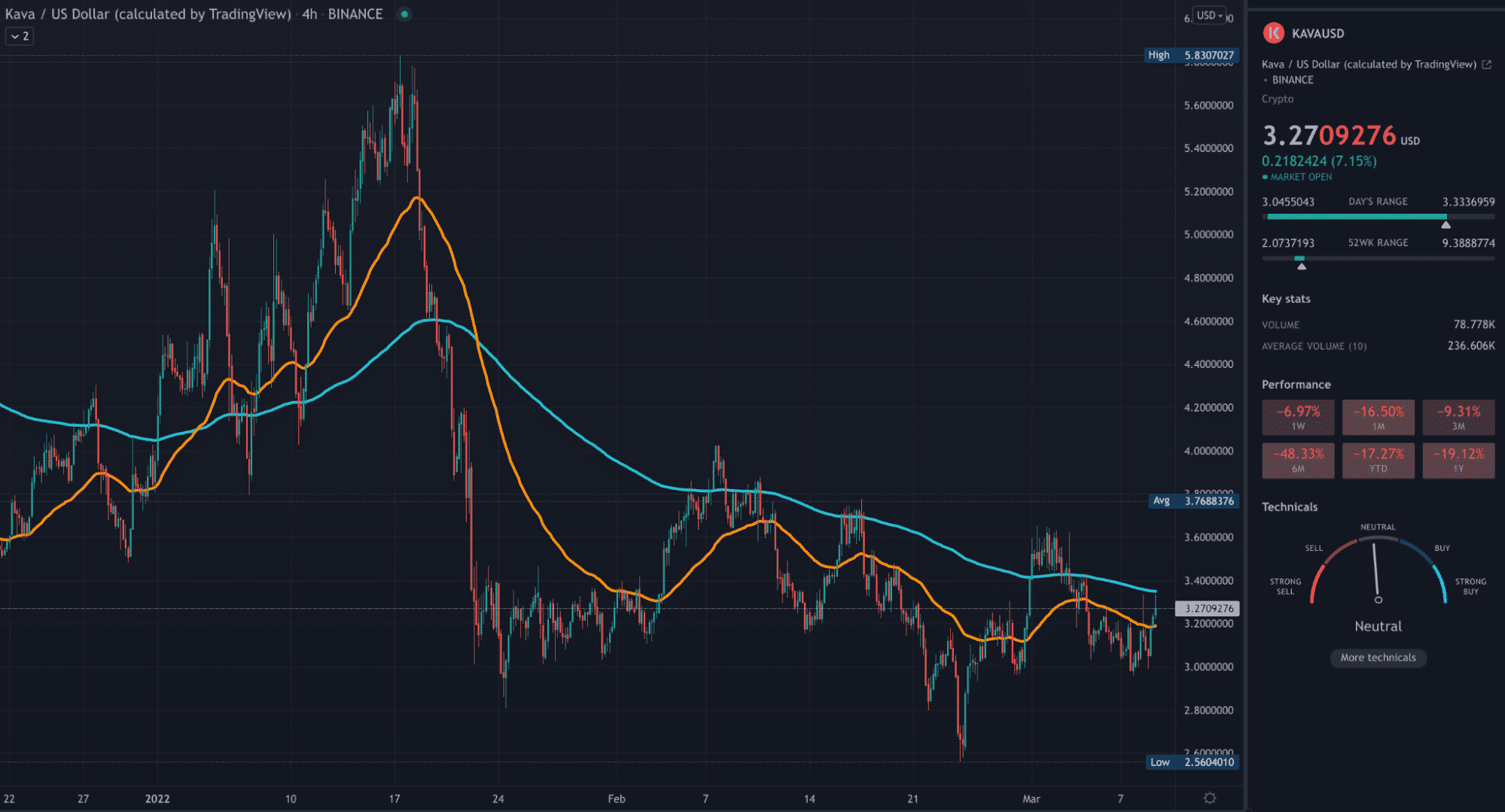
Task: Click the chart settings gear icon
Action: (1210, 798)
